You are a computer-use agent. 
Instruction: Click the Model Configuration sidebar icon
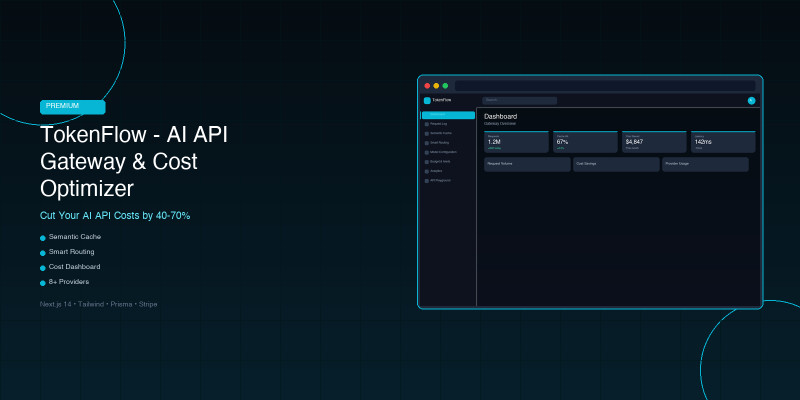pos(427,152)
